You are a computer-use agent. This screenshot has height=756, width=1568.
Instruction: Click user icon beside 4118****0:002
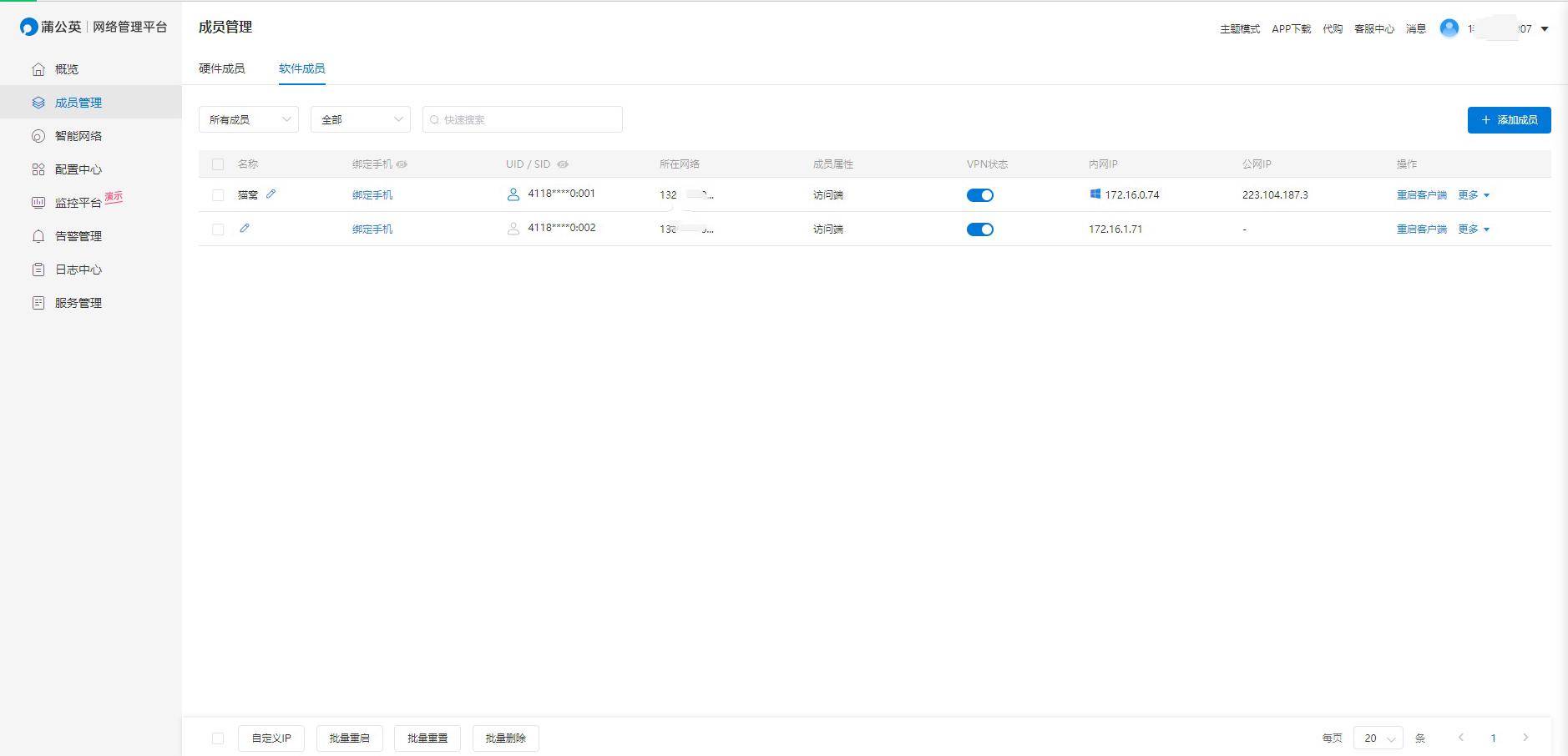513,229
